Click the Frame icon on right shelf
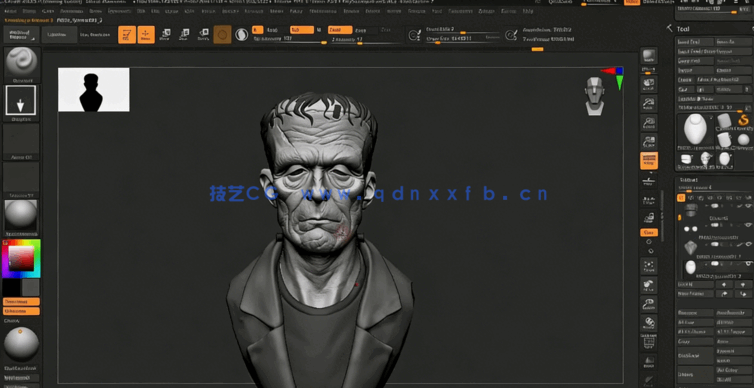754x388 pixels. 649,265
